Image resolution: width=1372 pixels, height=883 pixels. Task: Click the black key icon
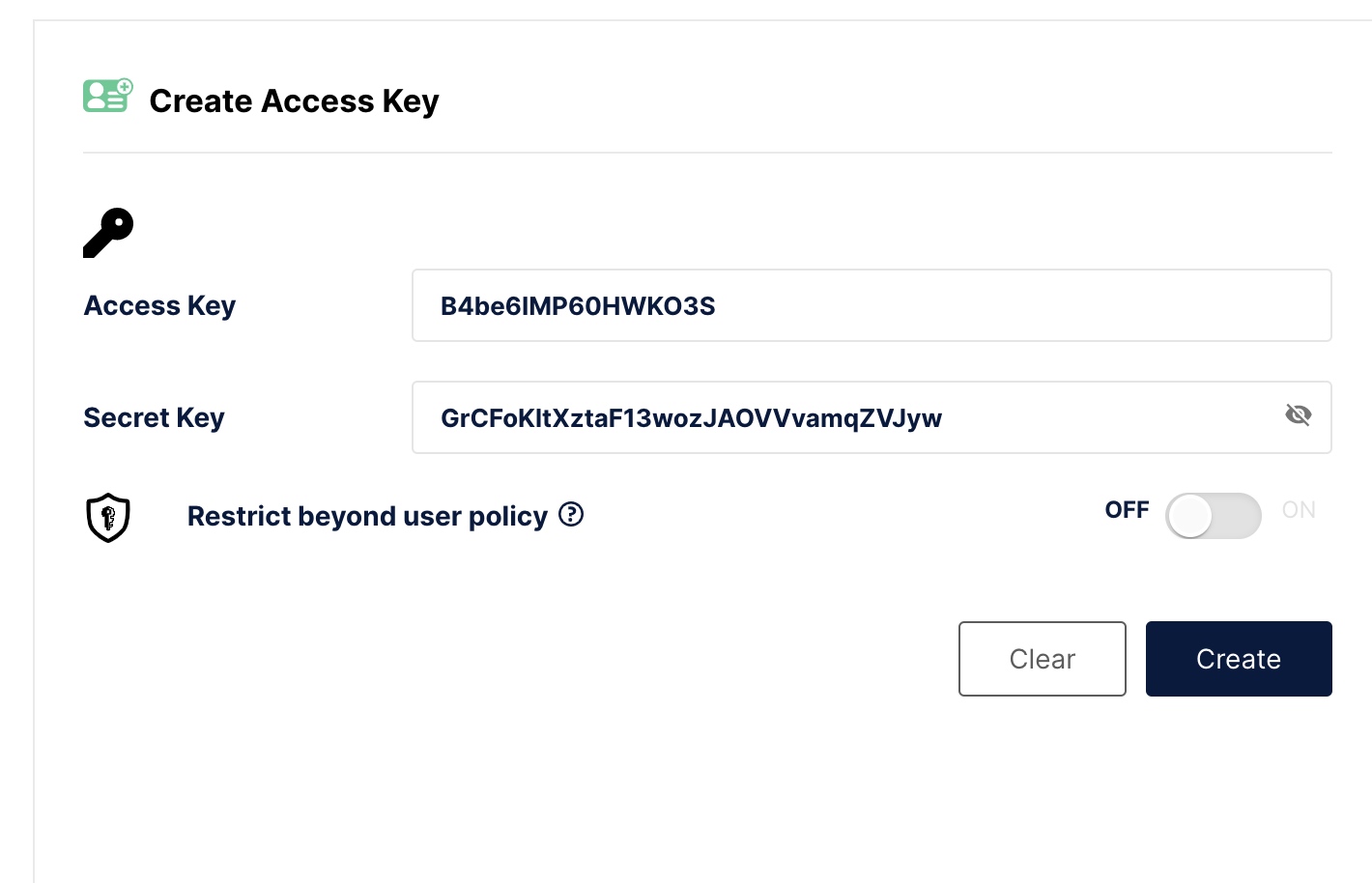[108, 233]
